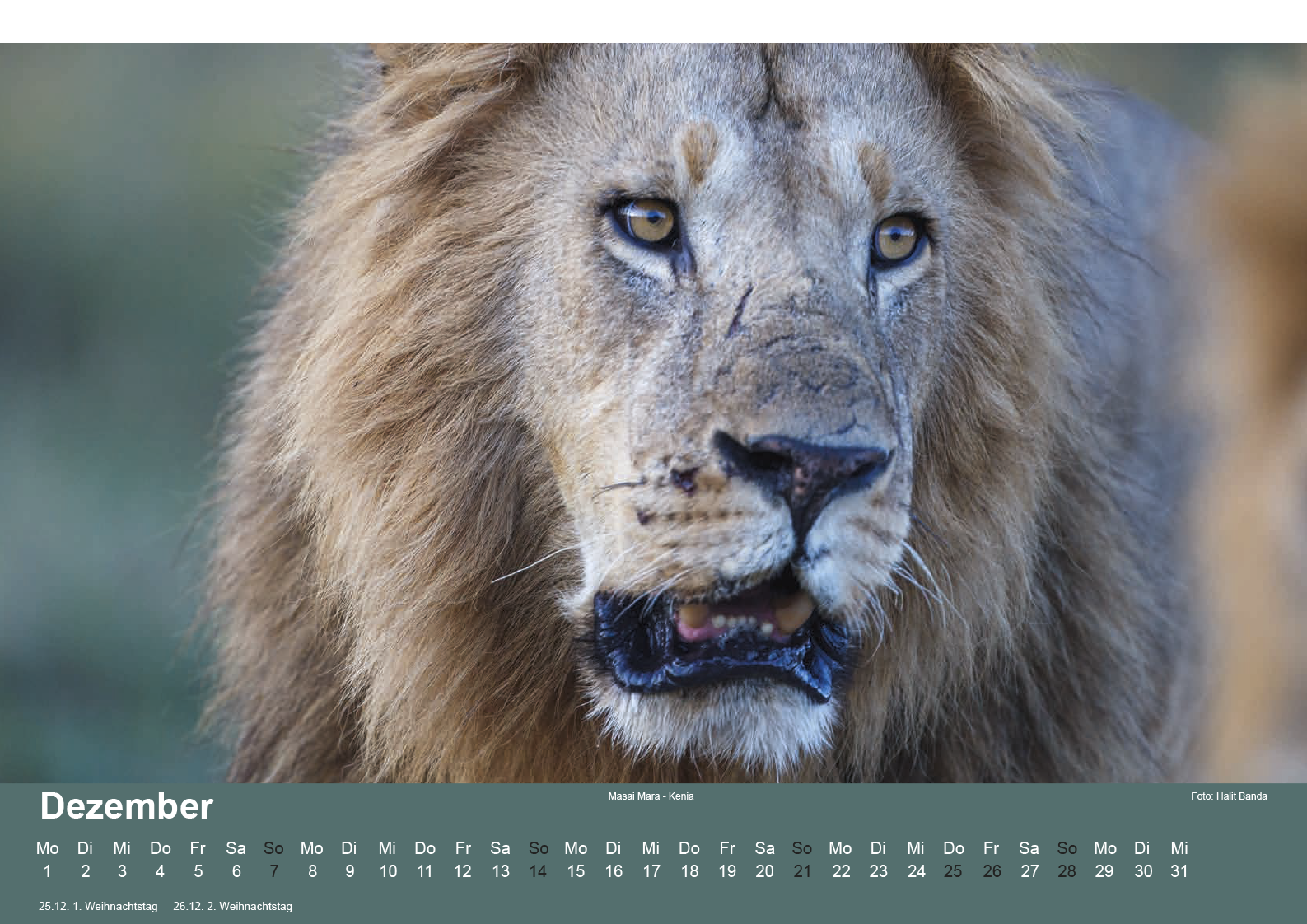Click day number 2
1307x924 pixels.
pyautogui.click(x=85, y=871)
